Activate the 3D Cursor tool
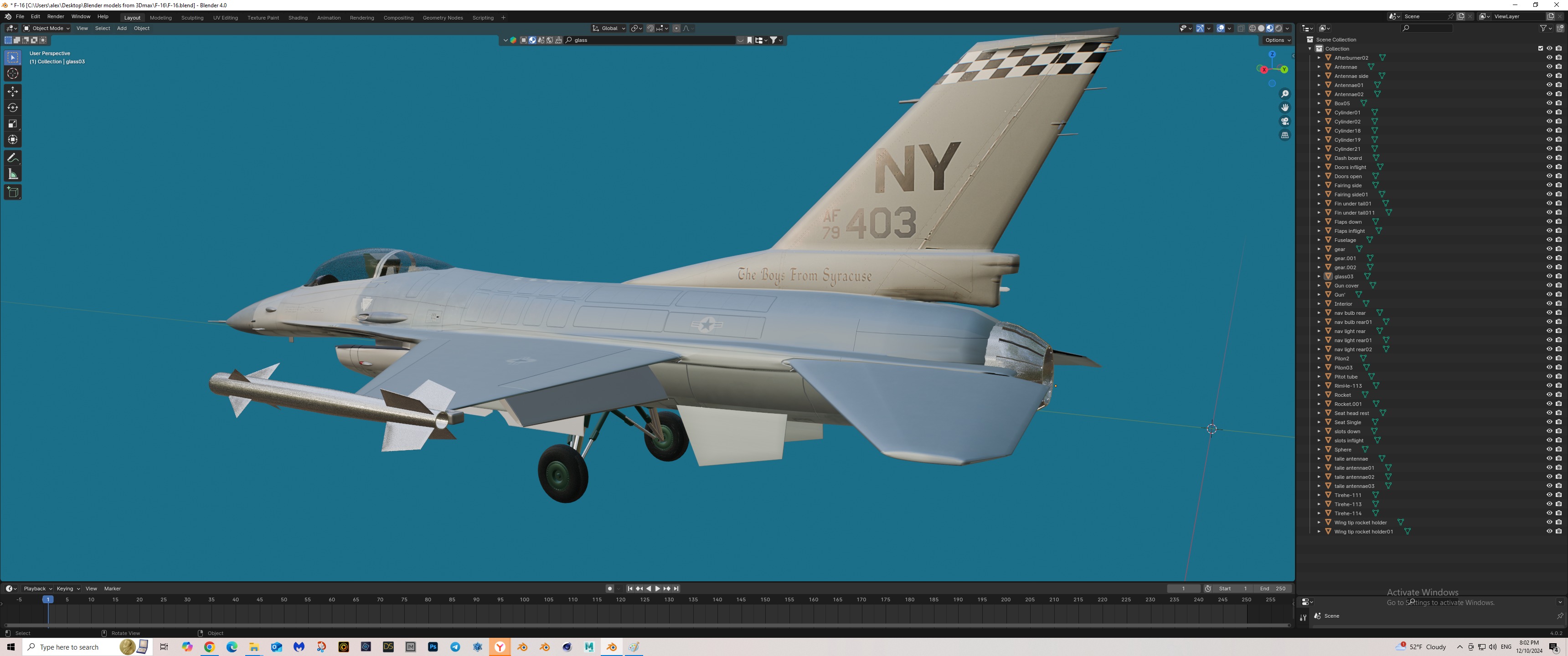The image size is (1568, 656). [13, 74]
